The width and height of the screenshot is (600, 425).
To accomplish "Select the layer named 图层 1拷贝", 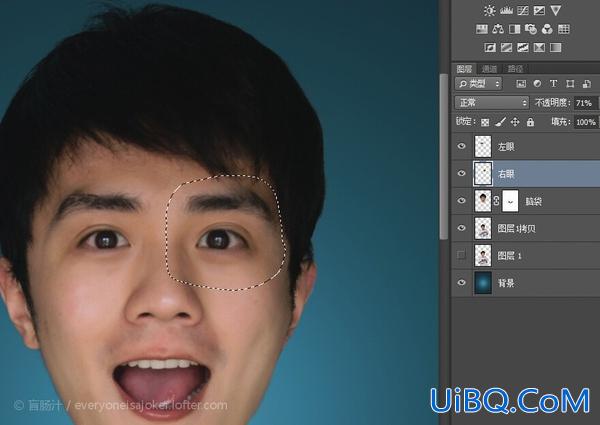I will 517,229.
